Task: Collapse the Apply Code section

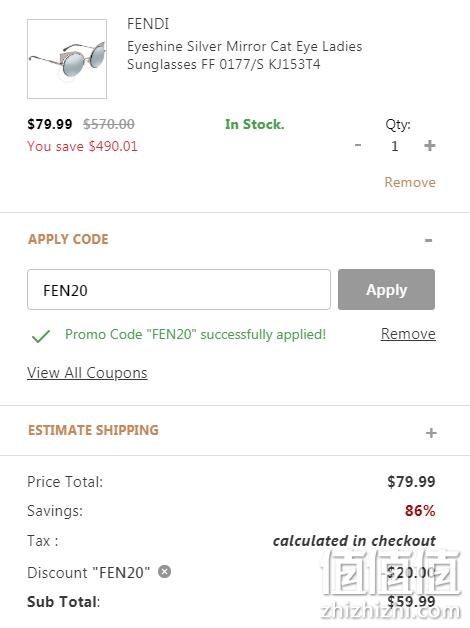Action: coord(428,240)
